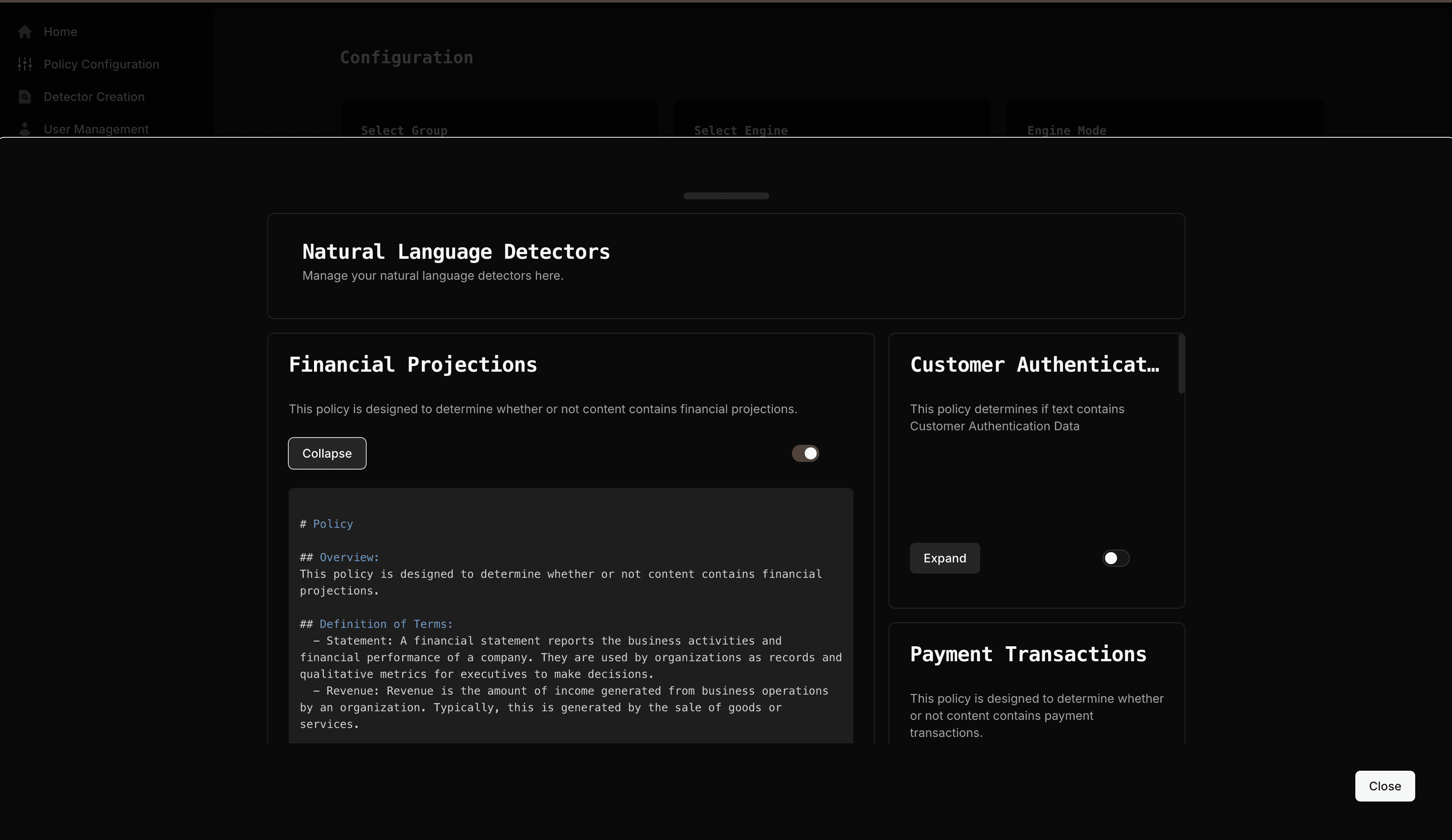The image size is (1452, 840).
Task: Go to Detector Creation menu label
Action: (94, 97)
